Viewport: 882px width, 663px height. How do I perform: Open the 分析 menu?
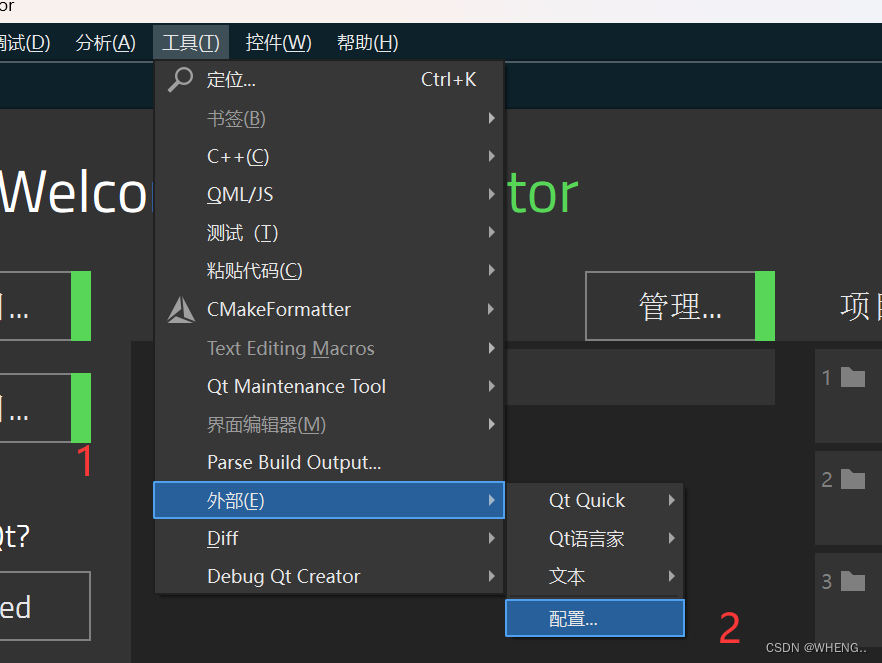pyautogui.click(x=105, y=42)
